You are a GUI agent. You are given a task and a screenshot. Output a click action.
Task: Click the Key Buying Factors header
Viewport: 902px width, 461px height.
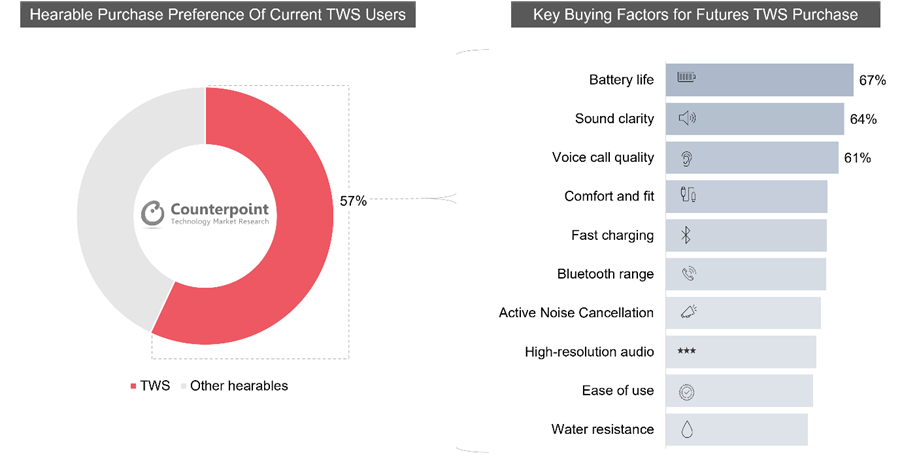point(695,15)
